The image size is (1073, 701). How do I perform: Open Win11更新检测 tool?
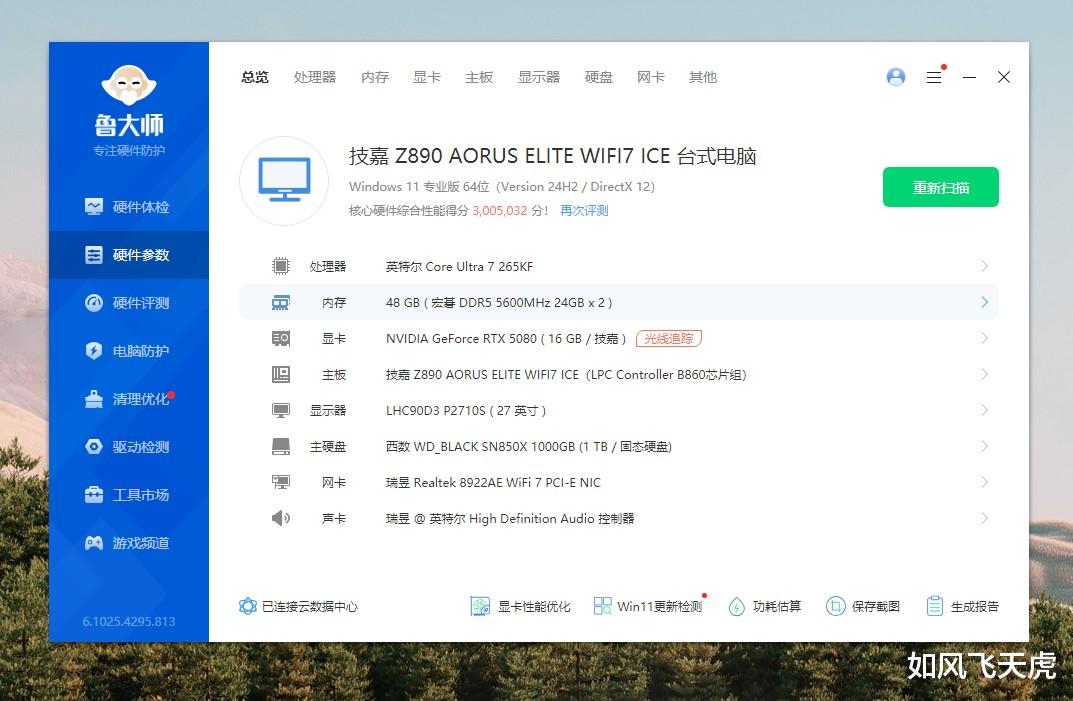(x=648, y=607)
